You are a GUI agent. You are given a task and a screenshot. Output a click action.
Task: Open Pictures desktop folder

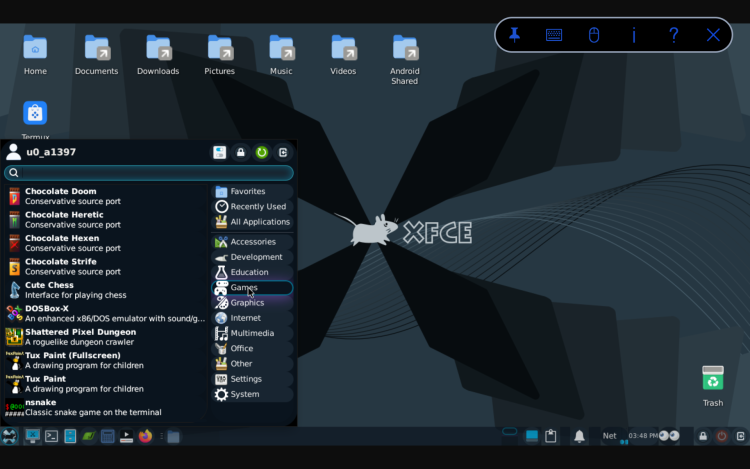(x=220, y=55)
